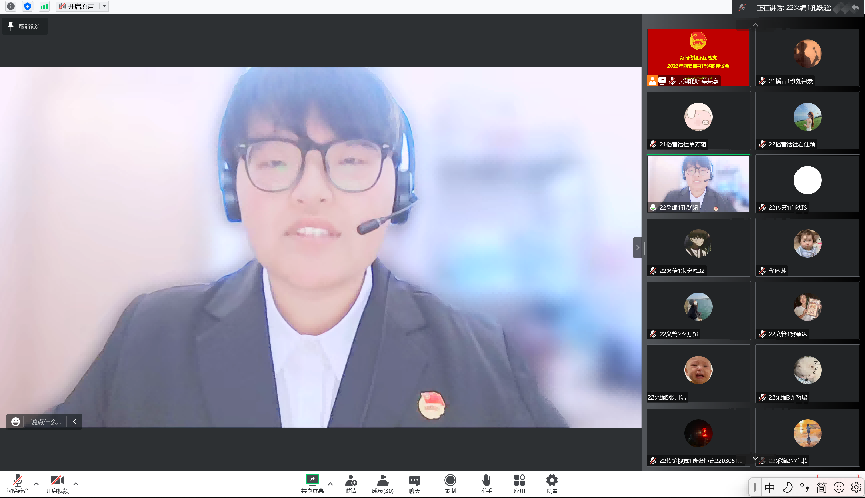The width and height of the screenshot is (865, 498).
Task: Select the active speaker's thumbnail with green border
Action: pyautogui.click(x=697, y=184)
